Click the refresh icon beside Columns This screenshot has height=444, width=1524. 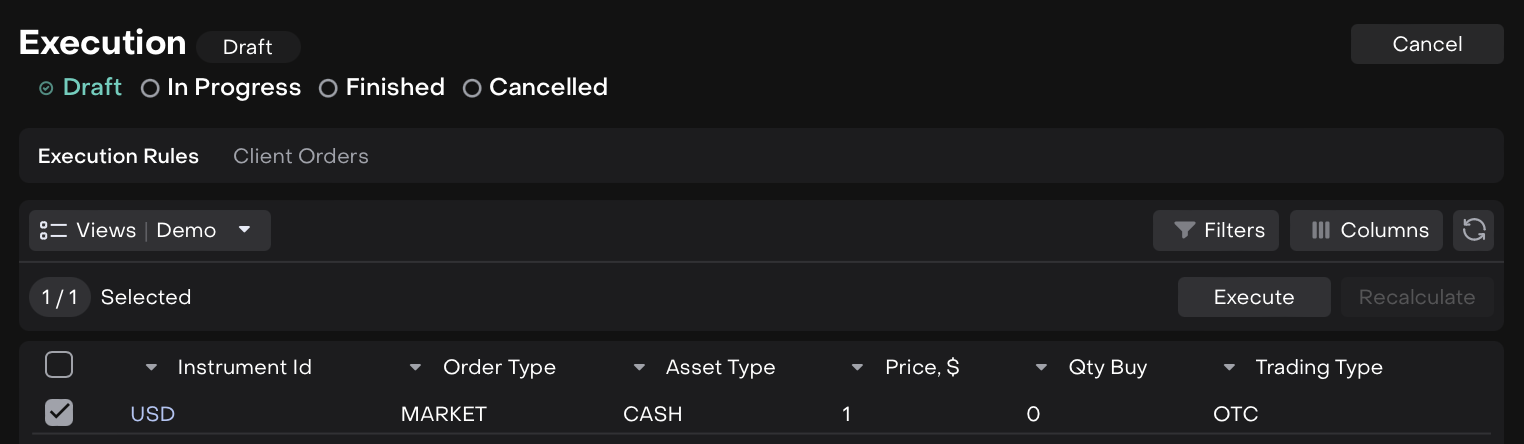[x=1473, y=230]
